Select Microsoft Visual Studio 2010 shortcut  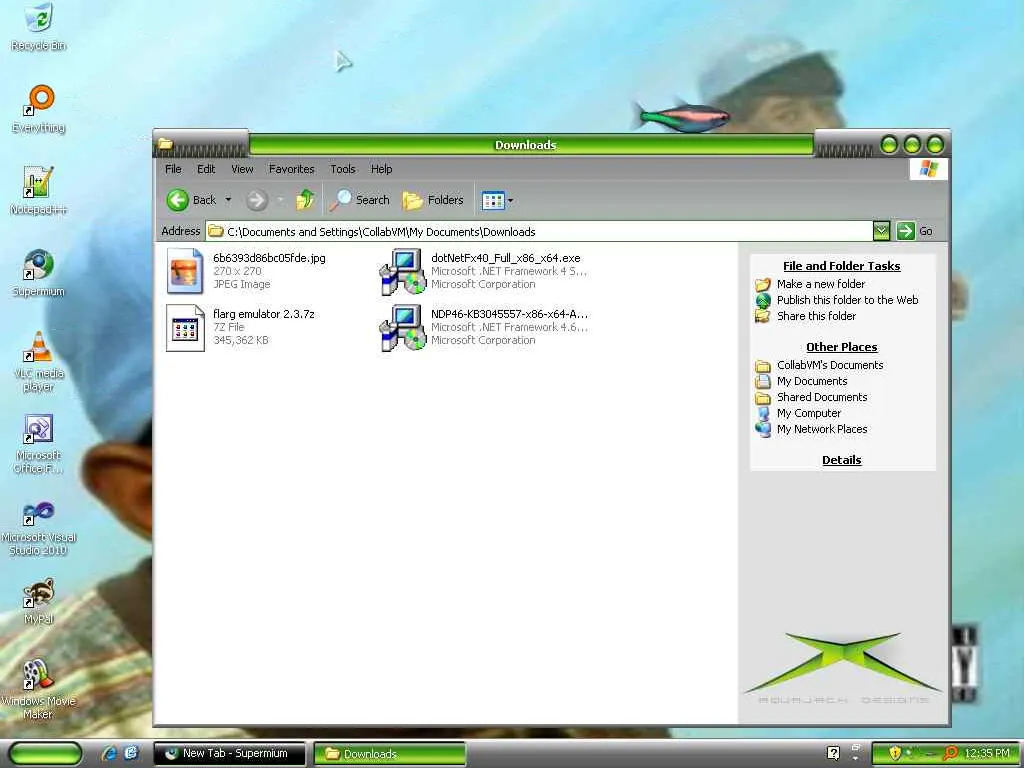coord(39,528)
